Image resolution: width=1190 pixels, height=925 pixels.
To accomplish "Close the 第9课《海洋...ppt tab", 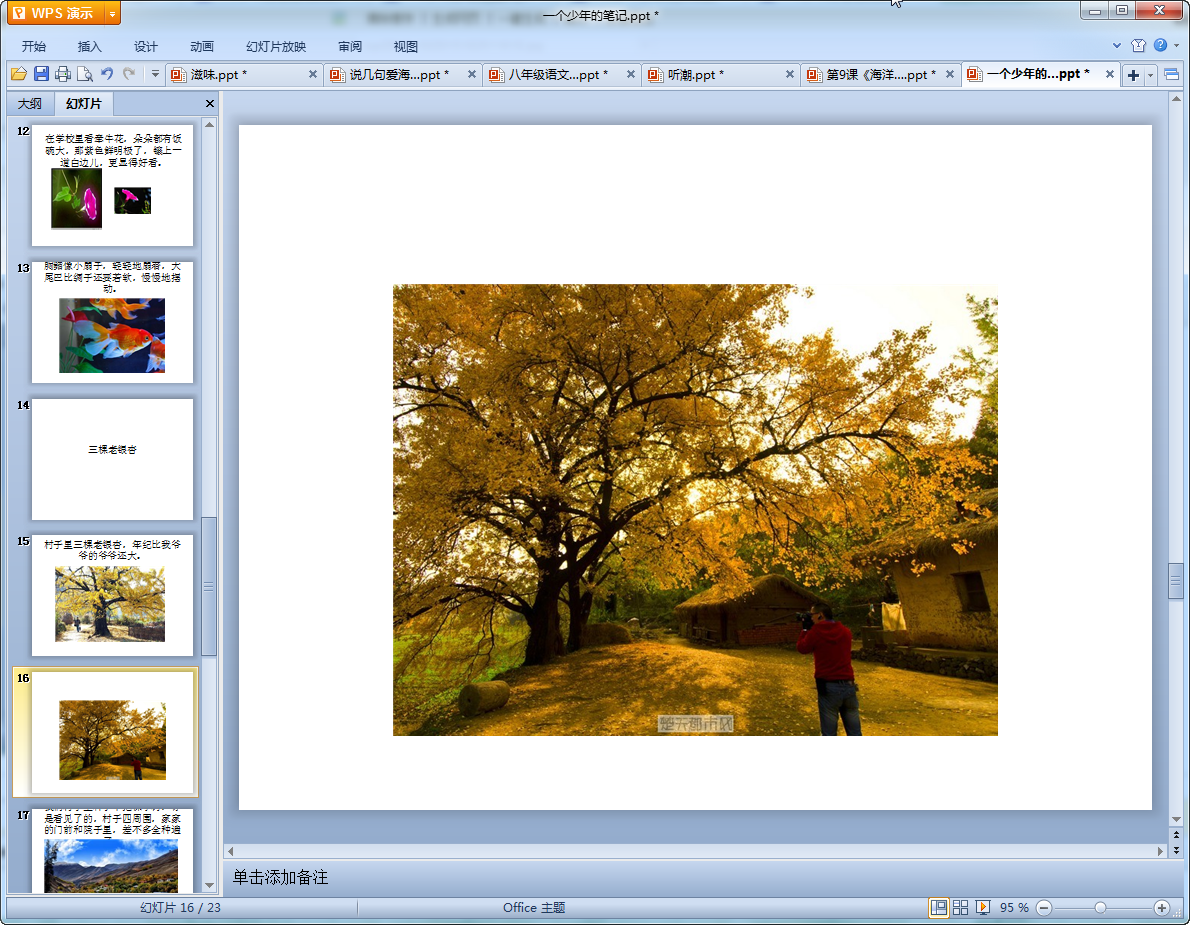I will [x=949, y=74].
